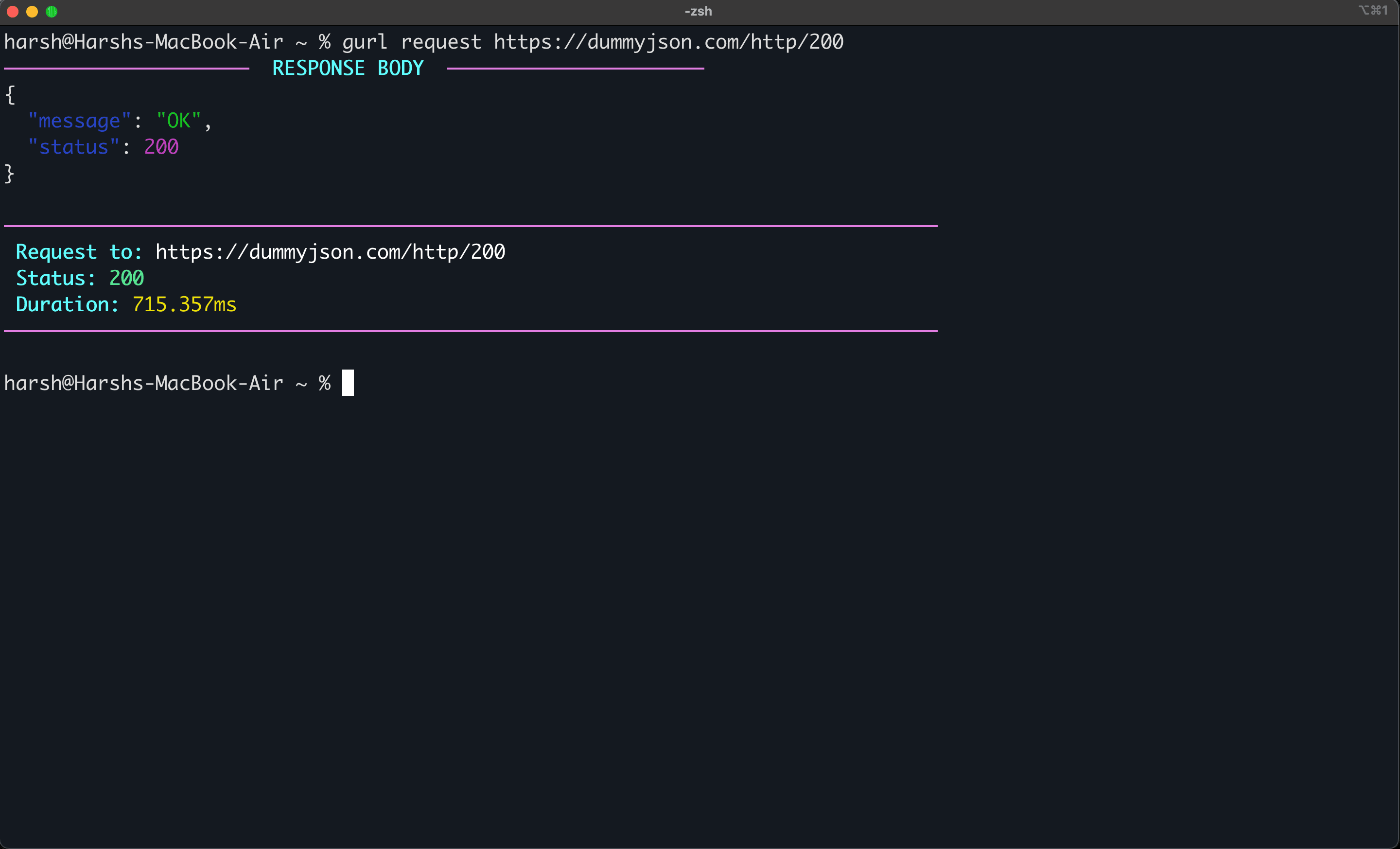
Task: Click the "message" JSON key
Action: click(x=80, y=121)
